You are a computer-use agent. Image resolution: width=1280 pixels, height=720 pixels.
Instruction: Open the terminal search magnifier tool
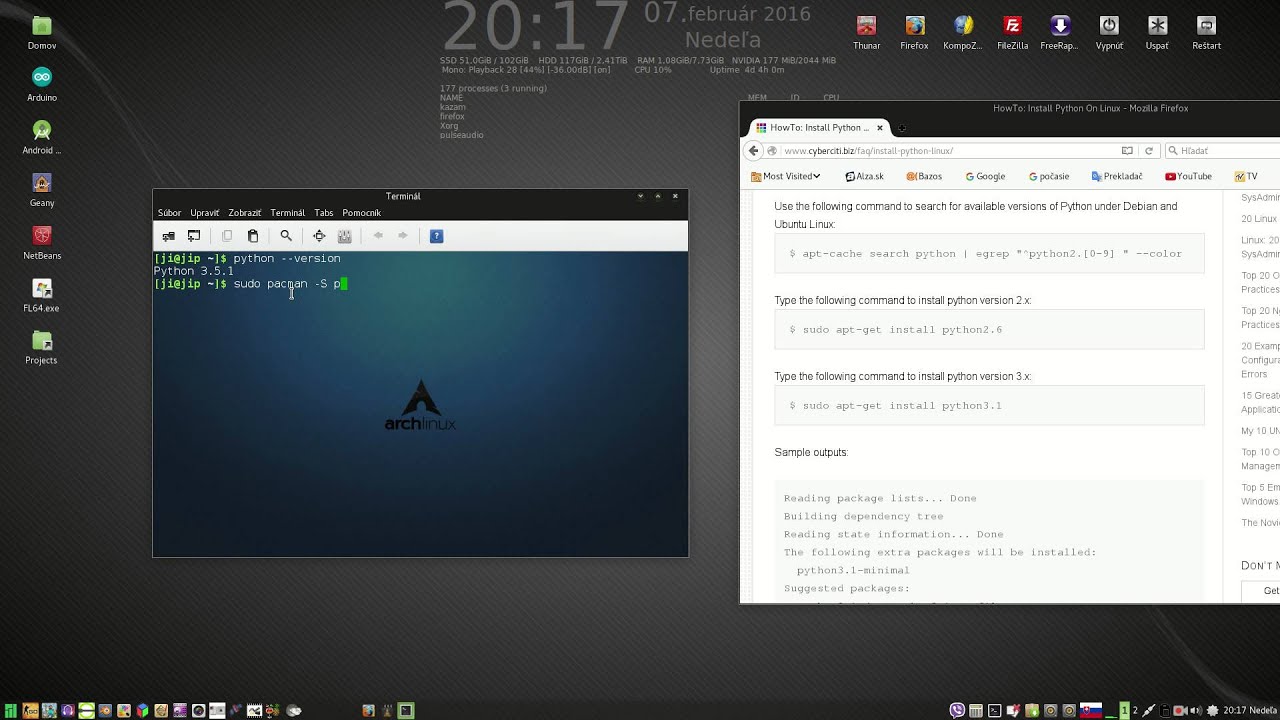pyautogui.click(x=286, y=236)
